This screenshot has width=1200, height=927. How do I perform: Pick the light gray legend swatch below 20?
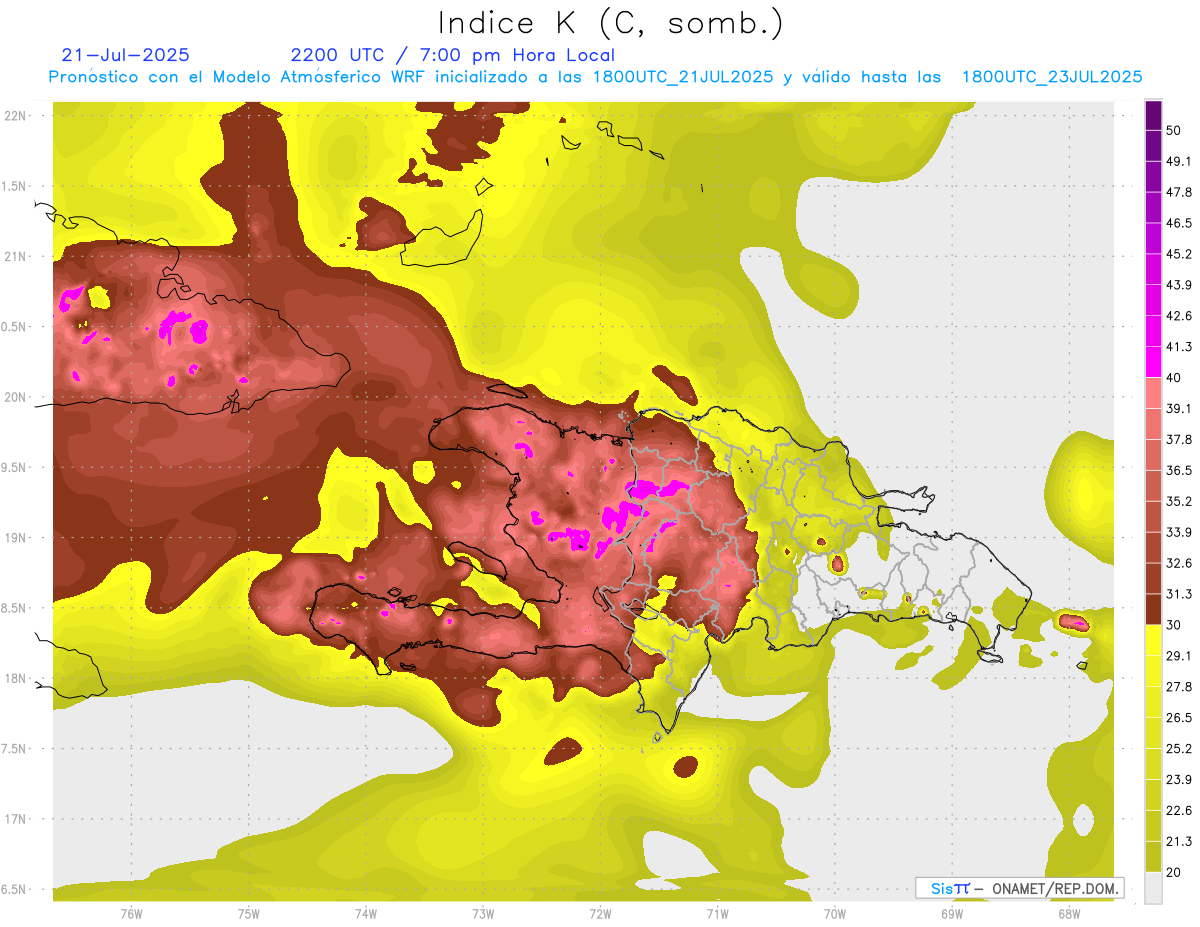[x=1153, y=888]
